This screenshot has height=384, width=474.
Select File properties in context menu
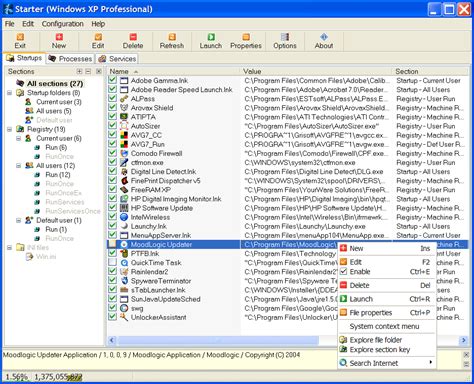(x=387, y=313)
